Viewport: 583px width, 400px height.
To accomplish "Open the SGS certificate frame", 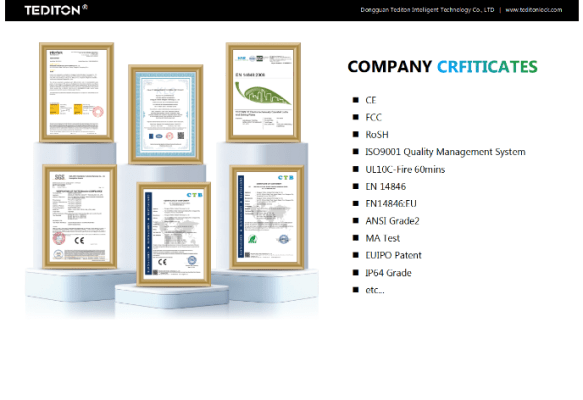I will pos(80,217).
